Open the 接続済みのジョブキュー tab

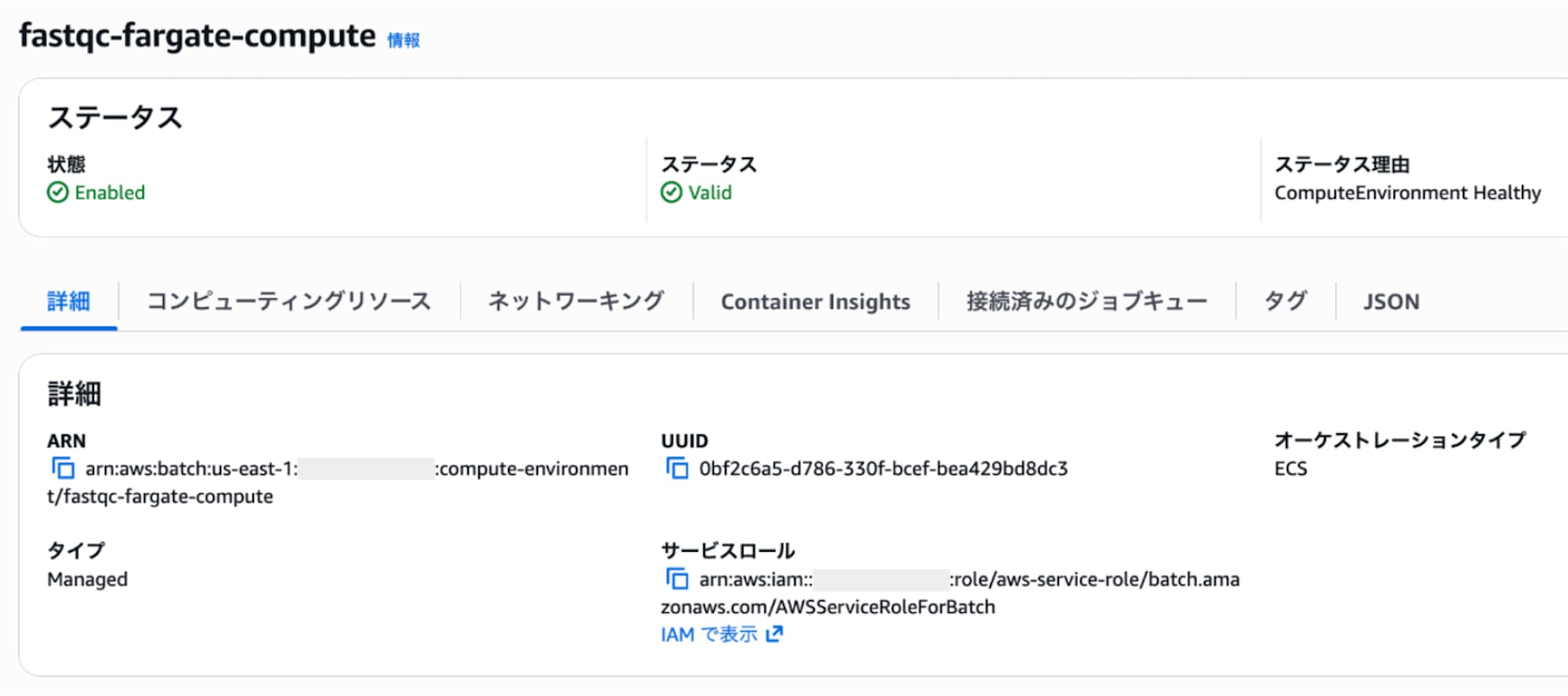click(x=1087, y=302)
